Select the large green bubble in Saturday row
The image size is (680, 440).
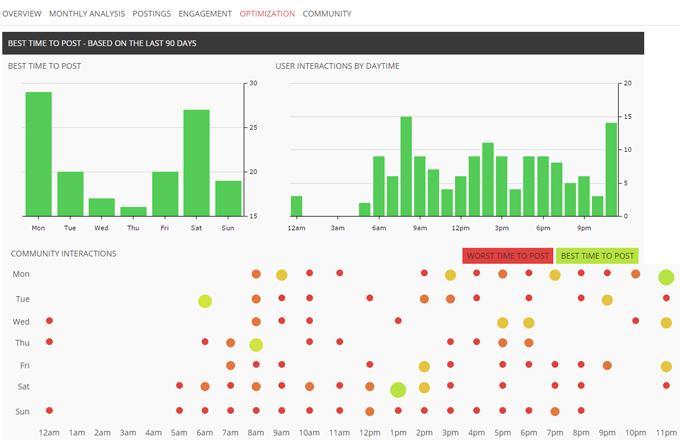pos(398,389)
